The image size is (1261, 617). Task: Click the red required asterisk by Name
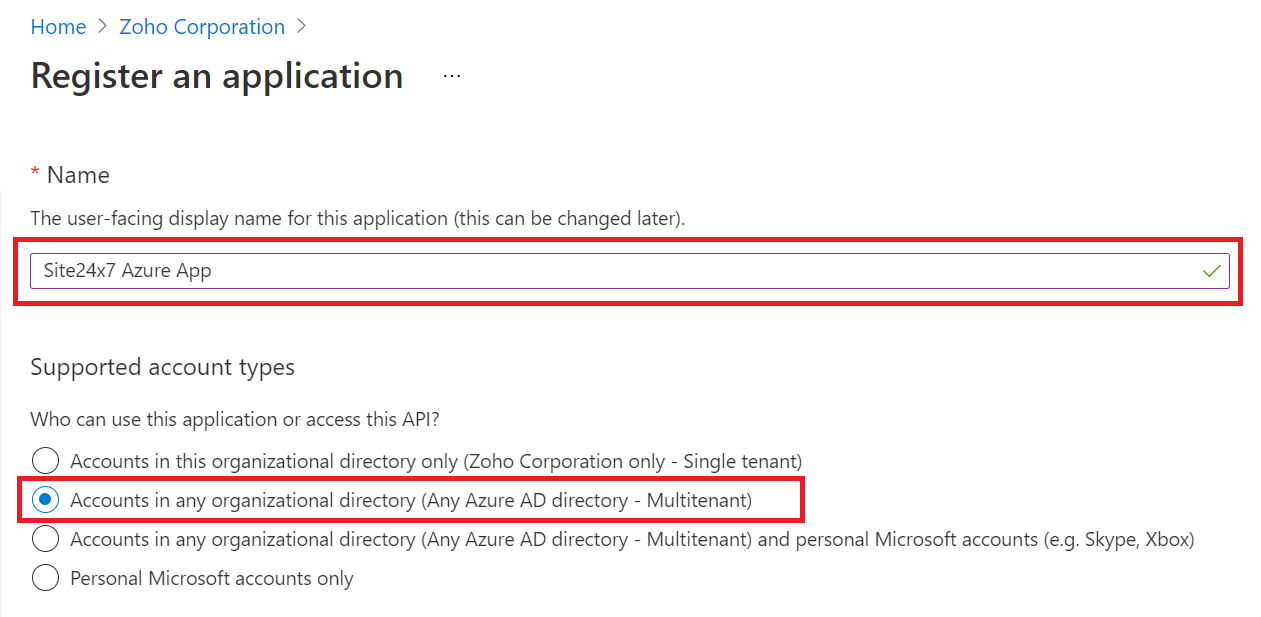(x=36, y=175)
